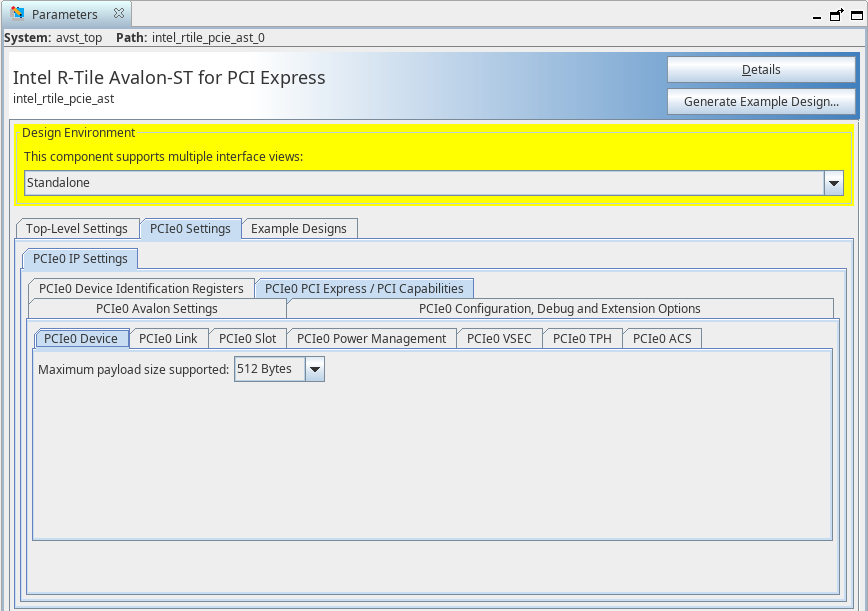Viewport: 868px width, 611px height.
Task: Select the PCIe0 Device sub-tab
Action: [81, 339]
